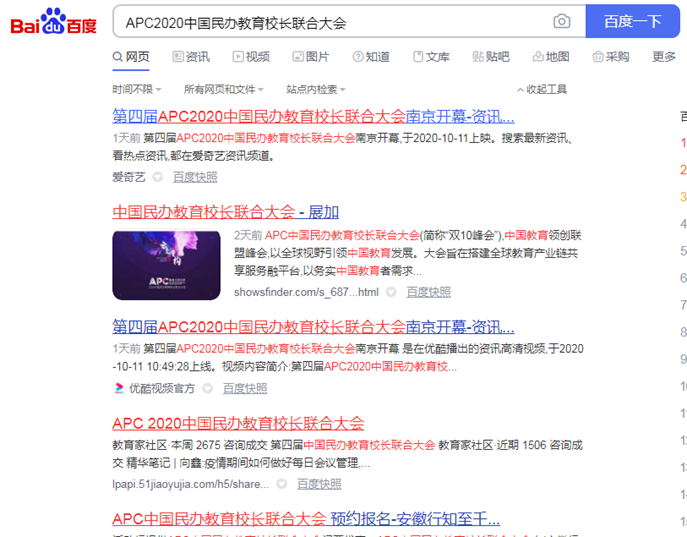Image resolution: width=687 pixels, height=537 pixels.
Task: Open 百度快照 for the showsfinder.com result
Action: point(428,292)
